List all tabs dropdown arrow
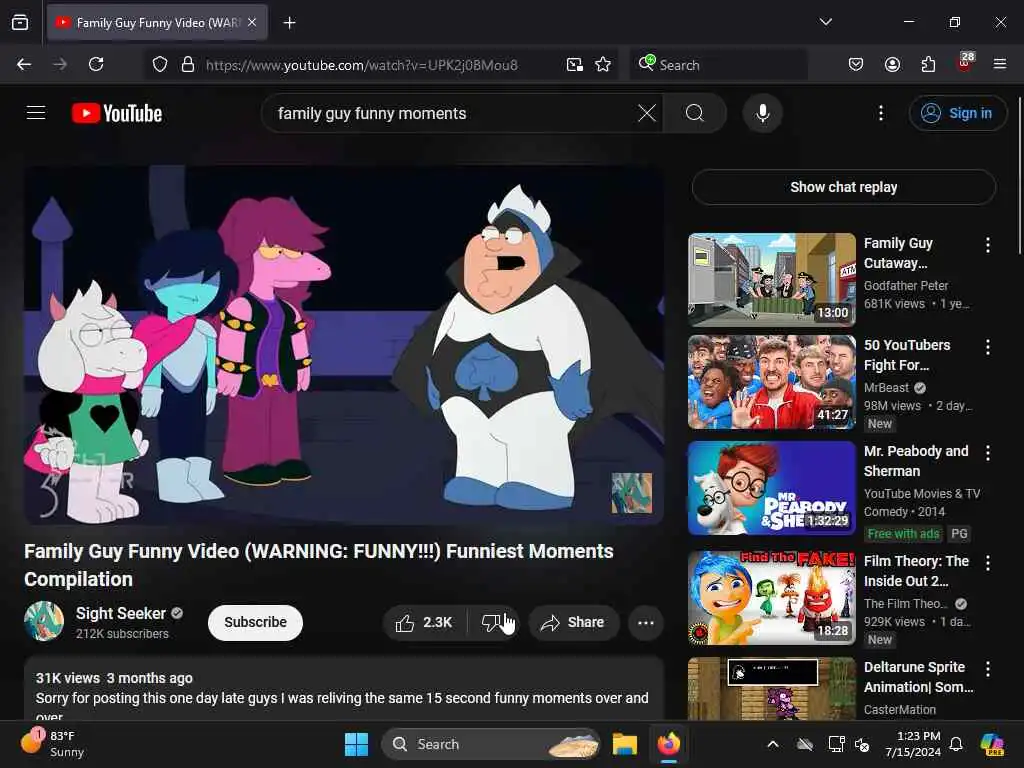Image resolution: width=1024 pixels, height=768 pixels. (x=825, y=22)
